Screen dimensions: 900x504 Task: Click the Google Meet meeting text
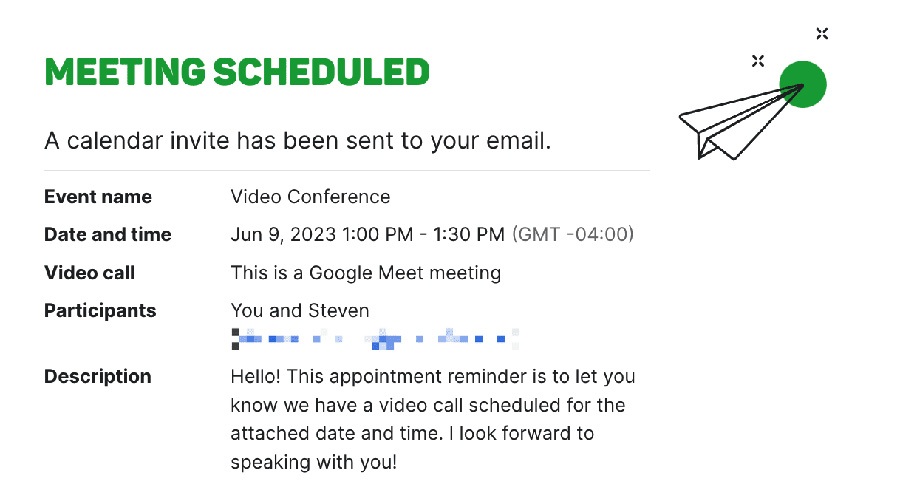[366, 273]
